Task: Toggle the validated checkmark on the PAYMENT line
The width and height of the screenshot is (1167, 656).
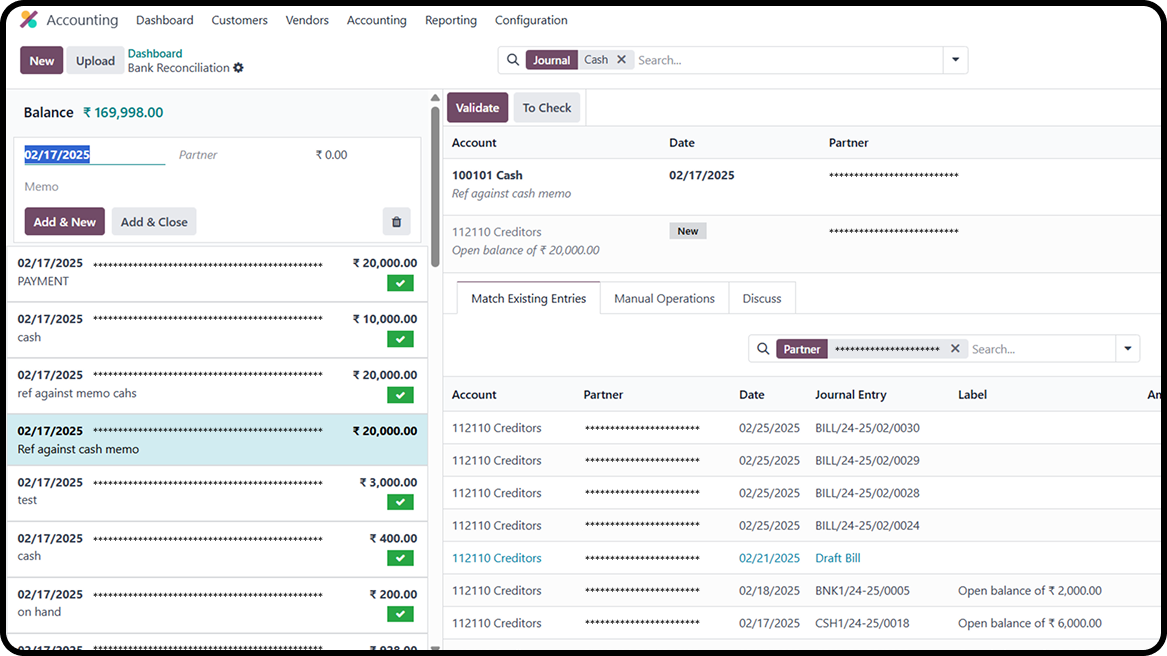Action: [x=399, y=283]
